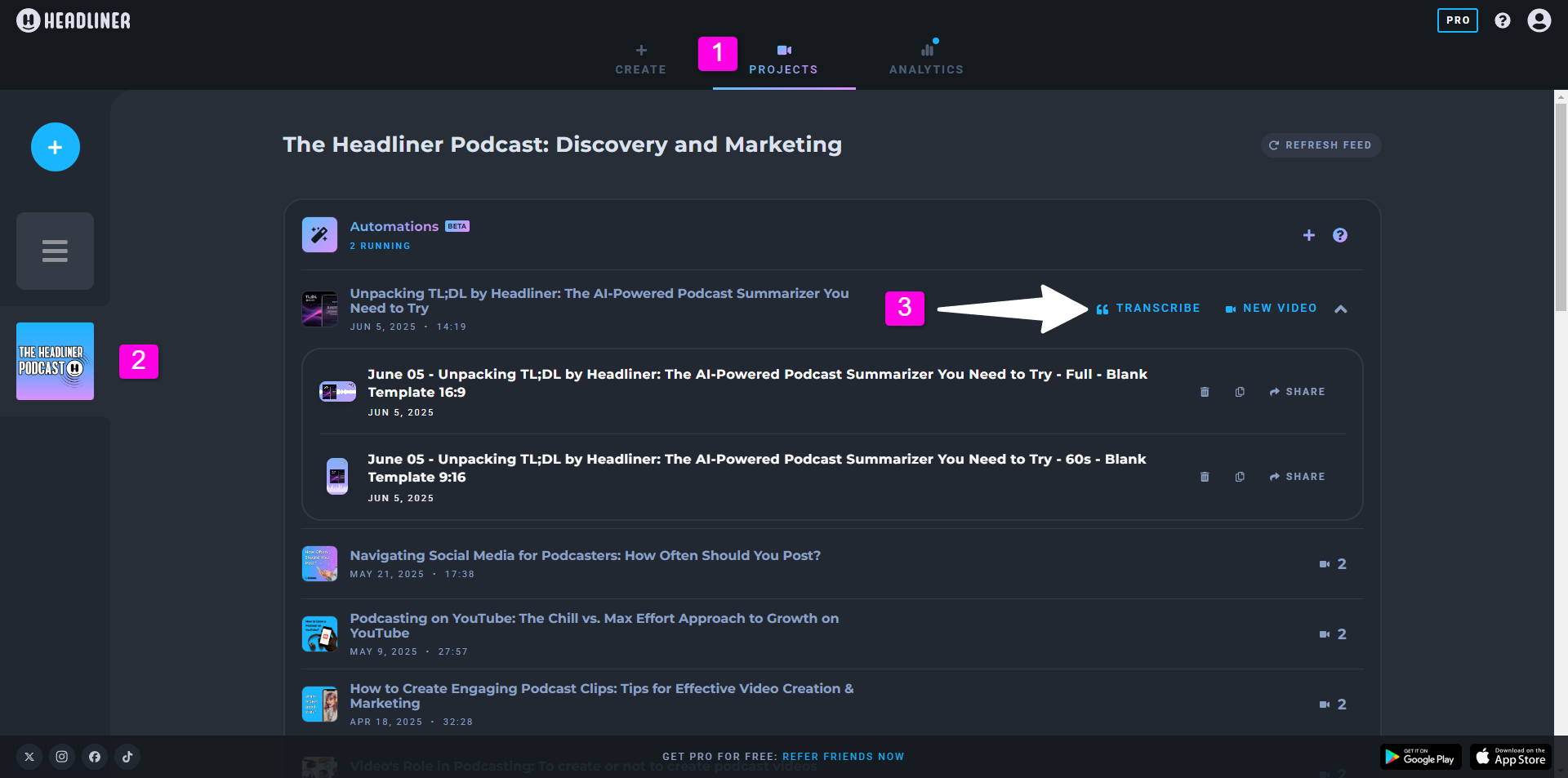Viewport: 1568px width, 778px height.
Task: Delete the 60s Blank Template 9:16 project
Action: tap(1204, 477)
